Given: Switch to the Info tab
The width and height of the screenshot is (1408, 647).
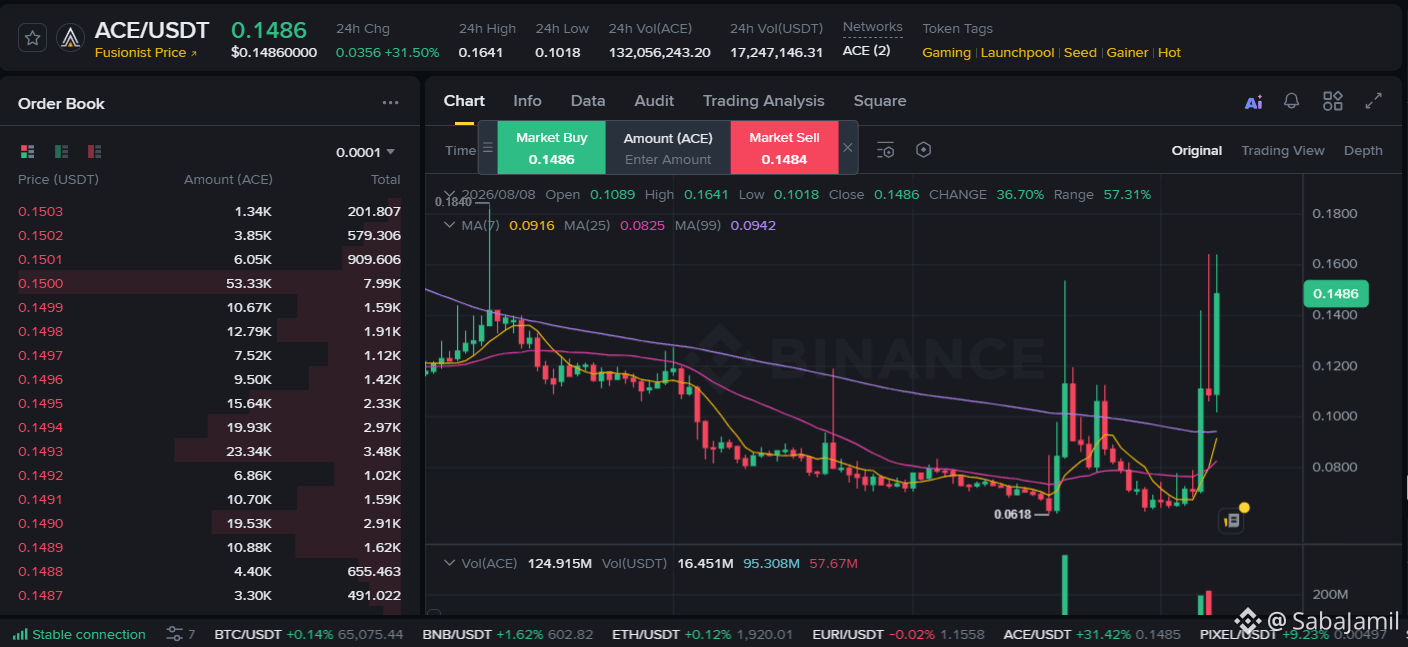Looking at the screenshot, I should tap(527, 101).
